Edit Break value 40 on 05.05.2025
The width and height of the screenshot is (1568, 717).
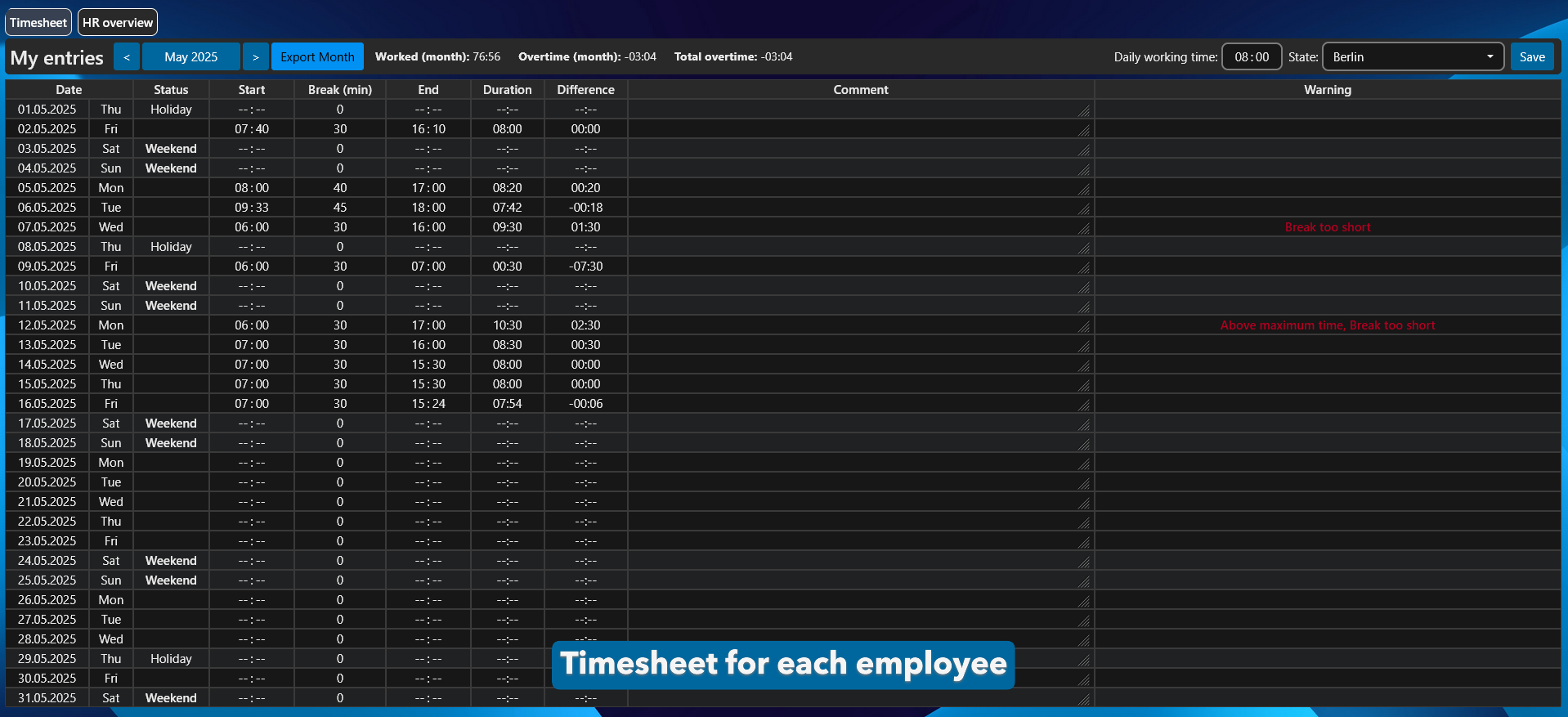[x=340, y=188]
